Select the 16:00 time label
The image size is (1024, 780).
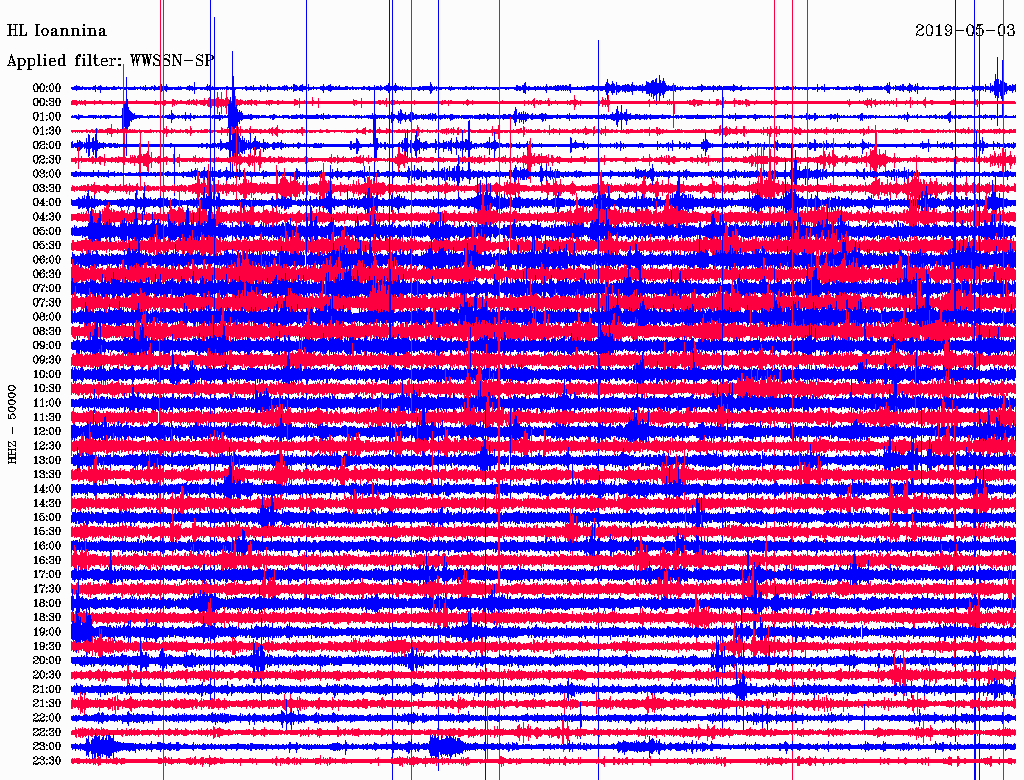[x=47, y=546]
